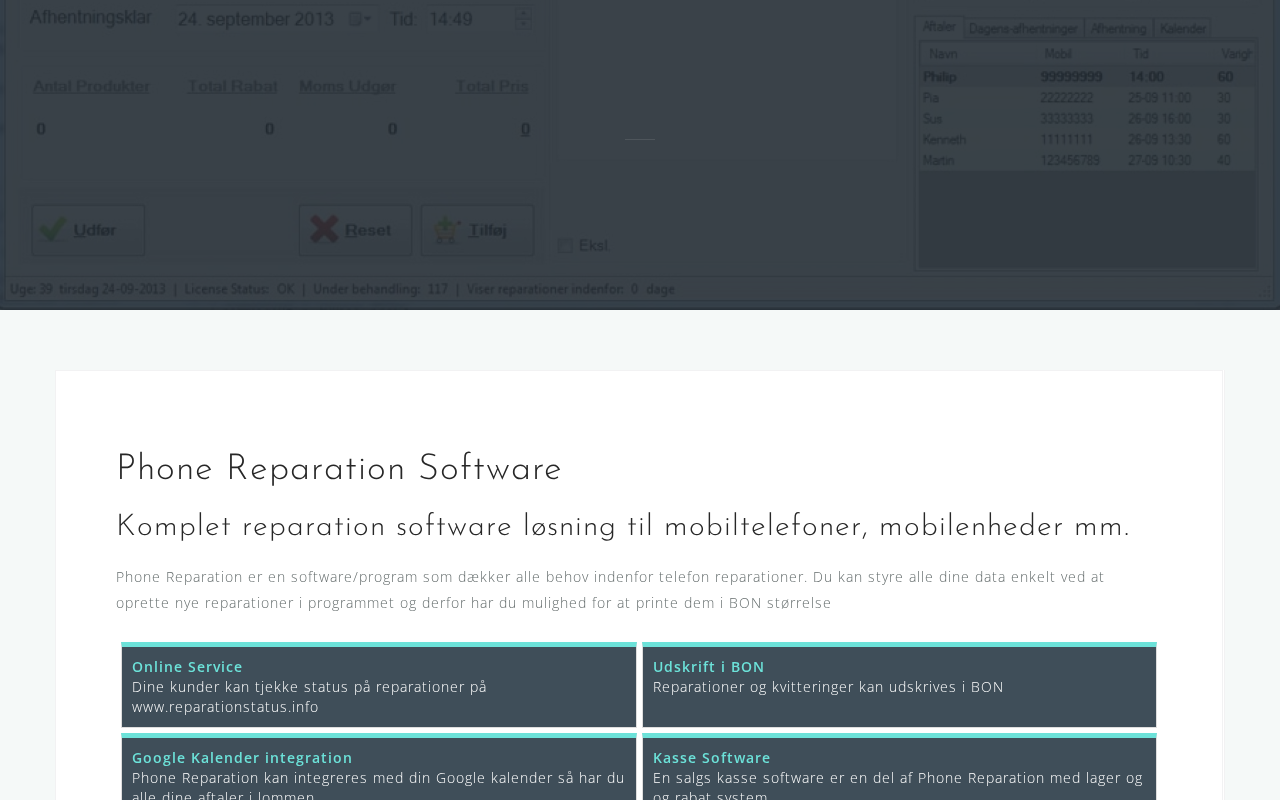This screenshot has height=800, width=1280.
Task: Click the Under behandling: 117 status entry
Action: coord(380,289)
